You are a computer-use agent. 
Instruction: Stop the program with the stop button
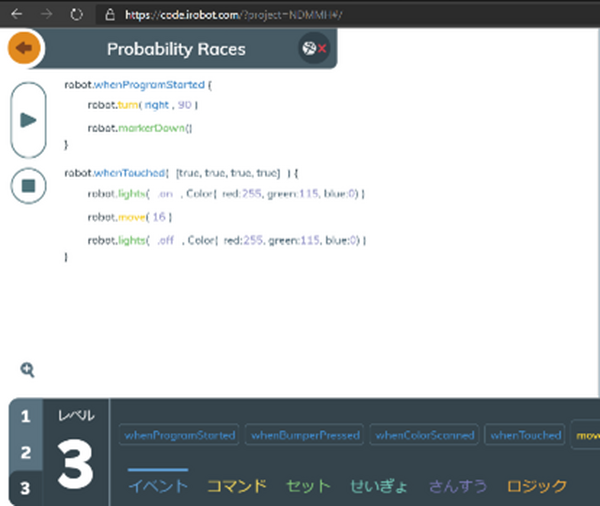pyautogui.click(x=28, y=187)
